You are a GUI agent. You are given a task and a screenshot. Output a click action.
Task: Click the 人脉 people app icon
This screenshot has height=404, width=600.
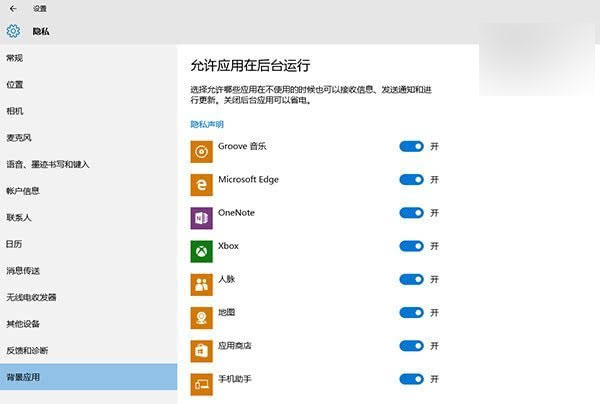[201, 285]
